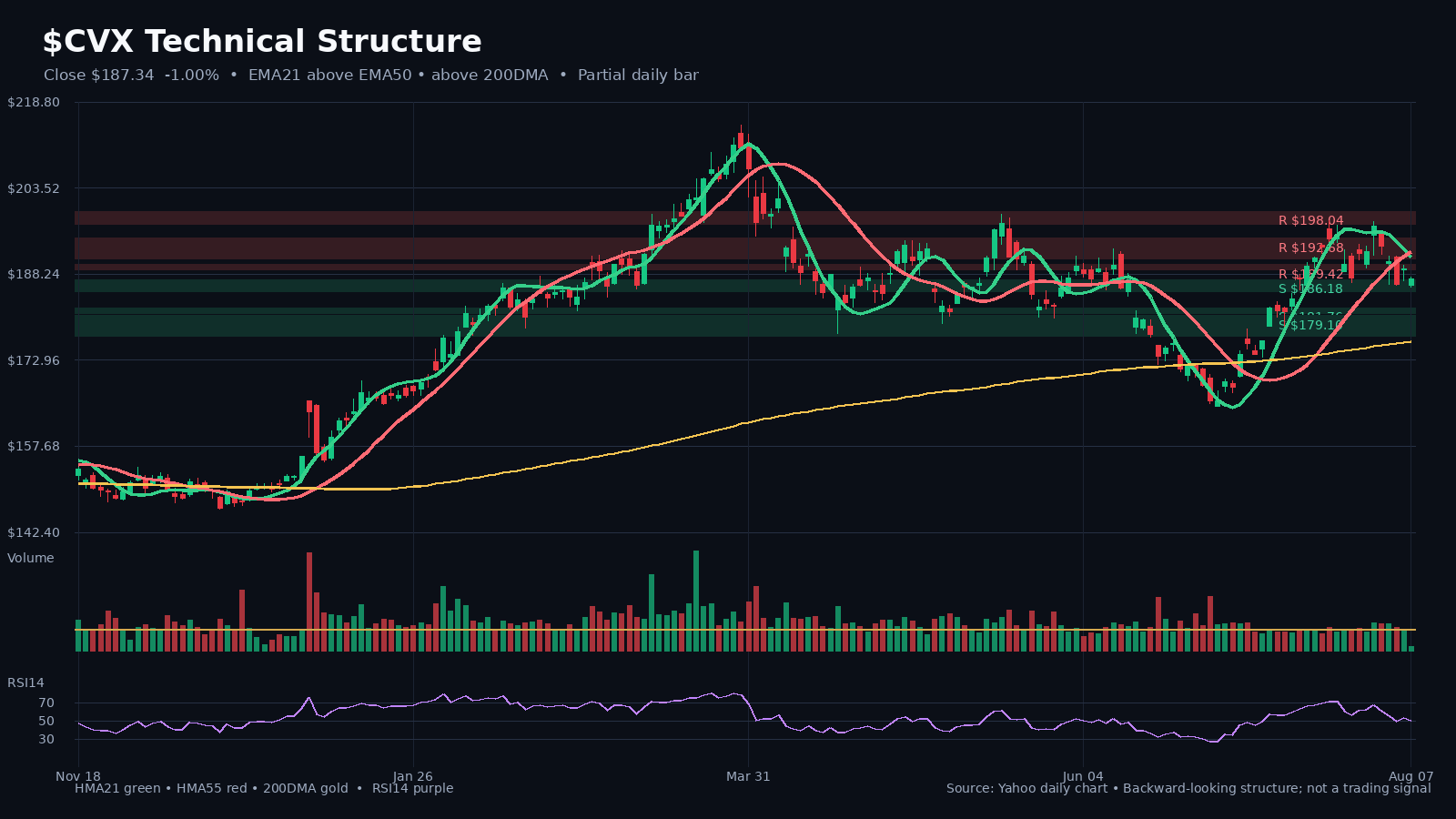Click the "Jun 04" date axis label
This screenshot has width=1456, height=819.
[x=1083, y=776]
